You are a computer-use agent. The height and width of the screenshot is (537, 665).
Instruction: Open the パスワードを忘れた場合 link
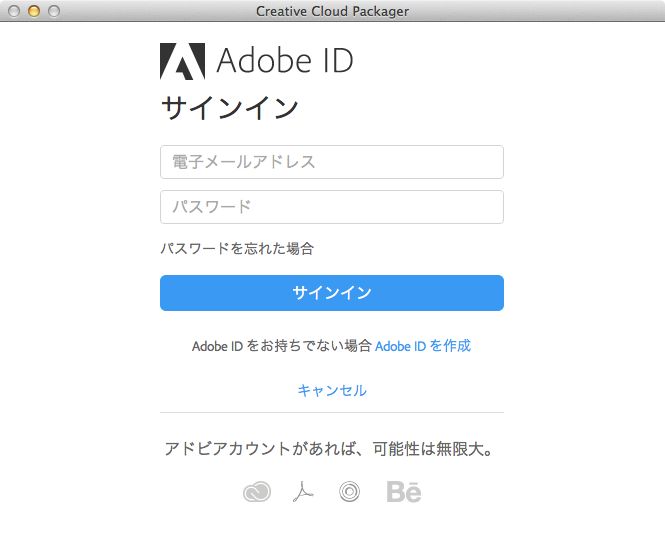coord(237,248)
